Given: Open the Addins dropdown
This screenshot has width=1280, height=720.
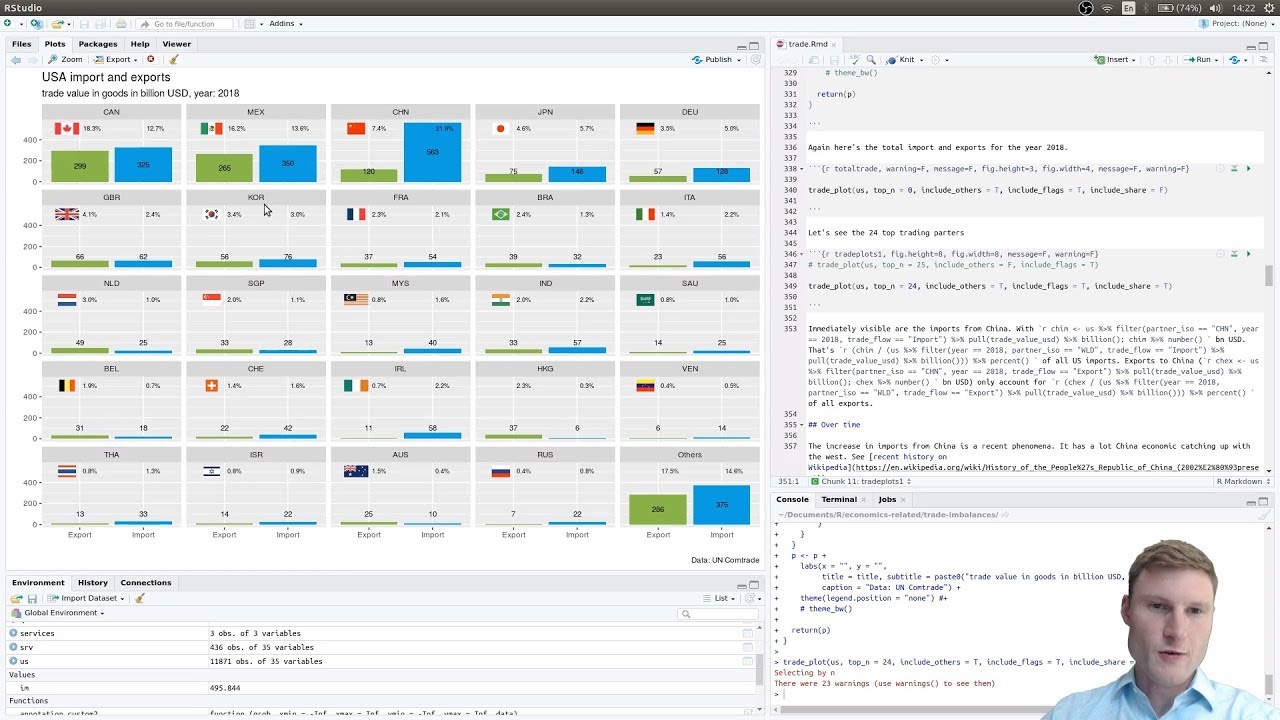Looking at the screenshot, I should click(x=285, y=23).
